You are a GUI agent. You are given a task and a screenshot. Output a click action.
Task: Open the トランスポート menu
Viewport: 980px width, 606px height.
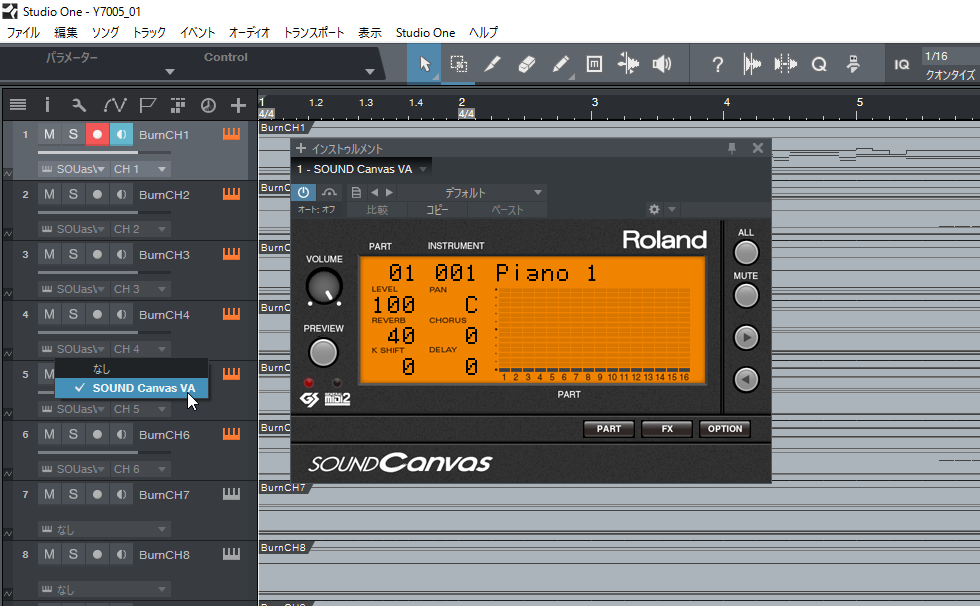pyautogui.click(x=314, y=32)
